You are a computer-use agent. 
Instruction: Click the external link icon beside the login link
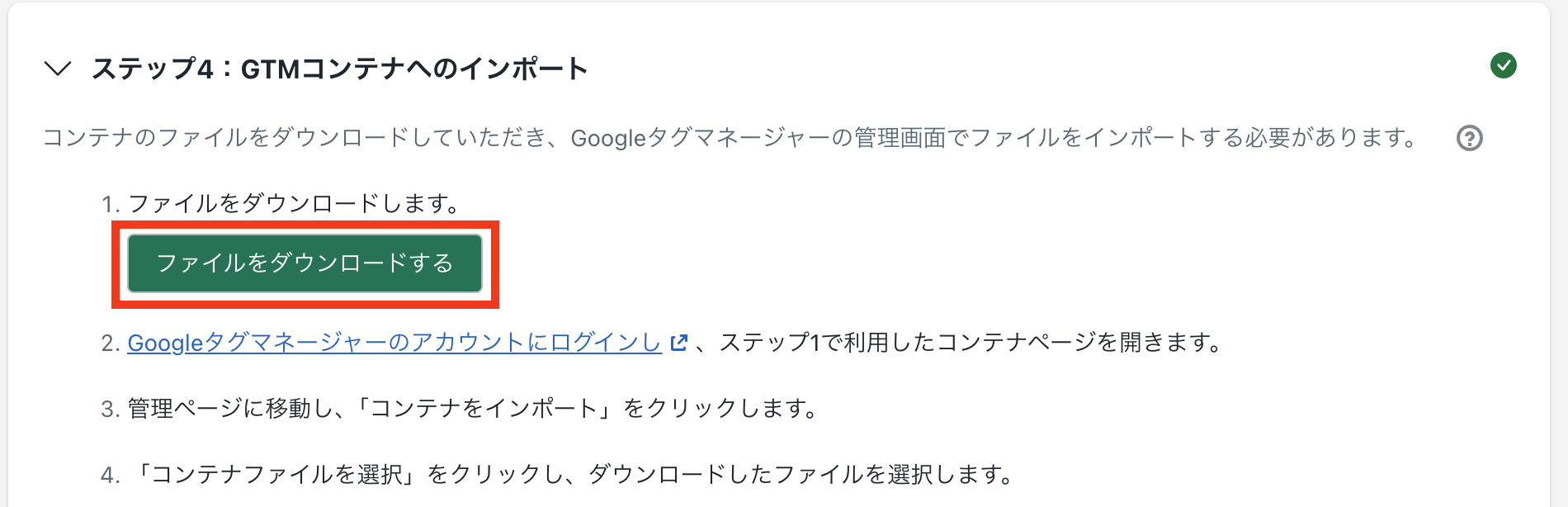point(678,343)
